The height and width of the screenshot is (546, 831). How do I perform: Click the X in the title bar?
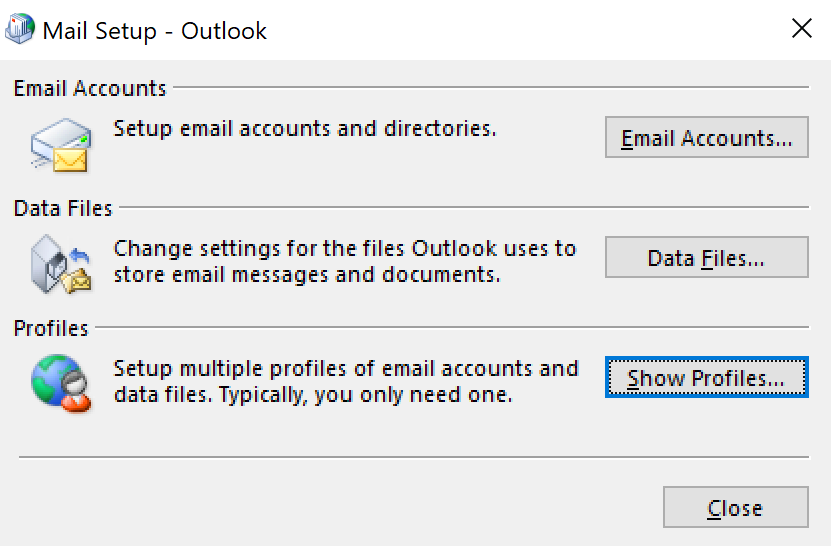(801, 29)
